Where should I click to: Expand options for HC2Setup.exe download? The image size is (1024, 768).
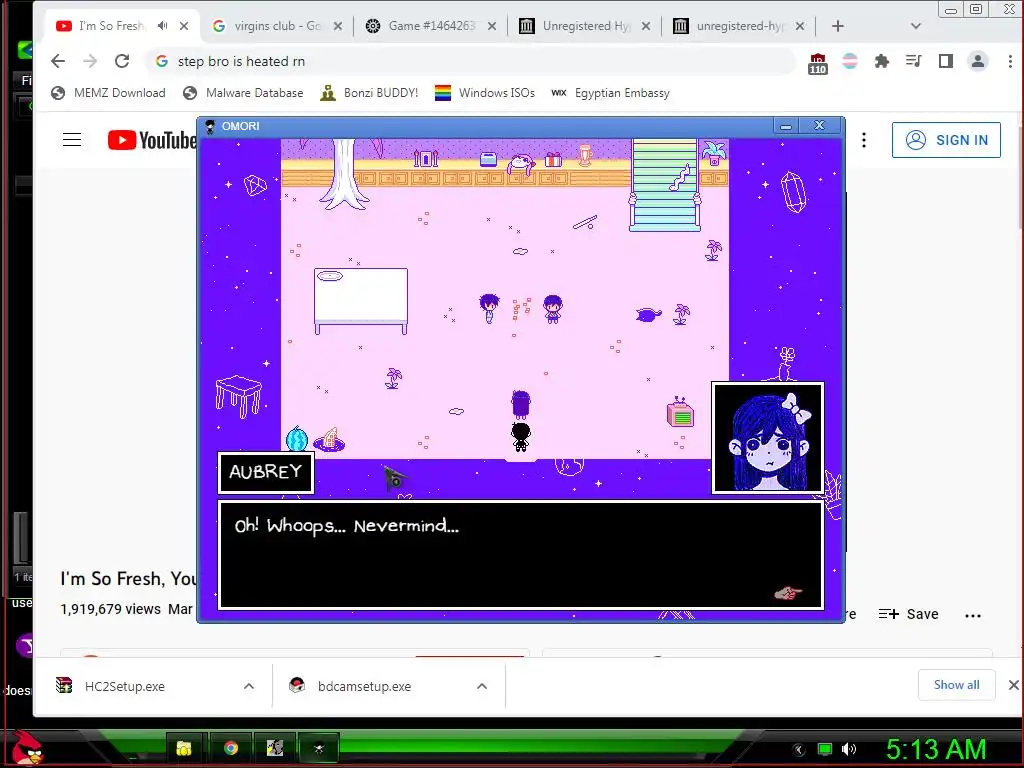tap(249, 686)
